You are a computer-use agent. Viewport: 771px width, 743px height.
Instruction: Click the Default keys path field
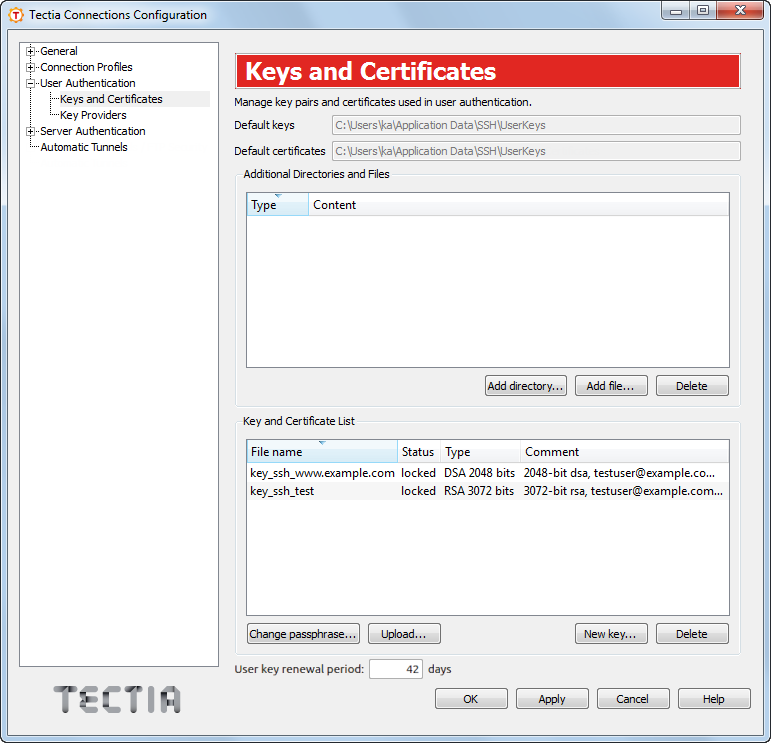(536, 125)
